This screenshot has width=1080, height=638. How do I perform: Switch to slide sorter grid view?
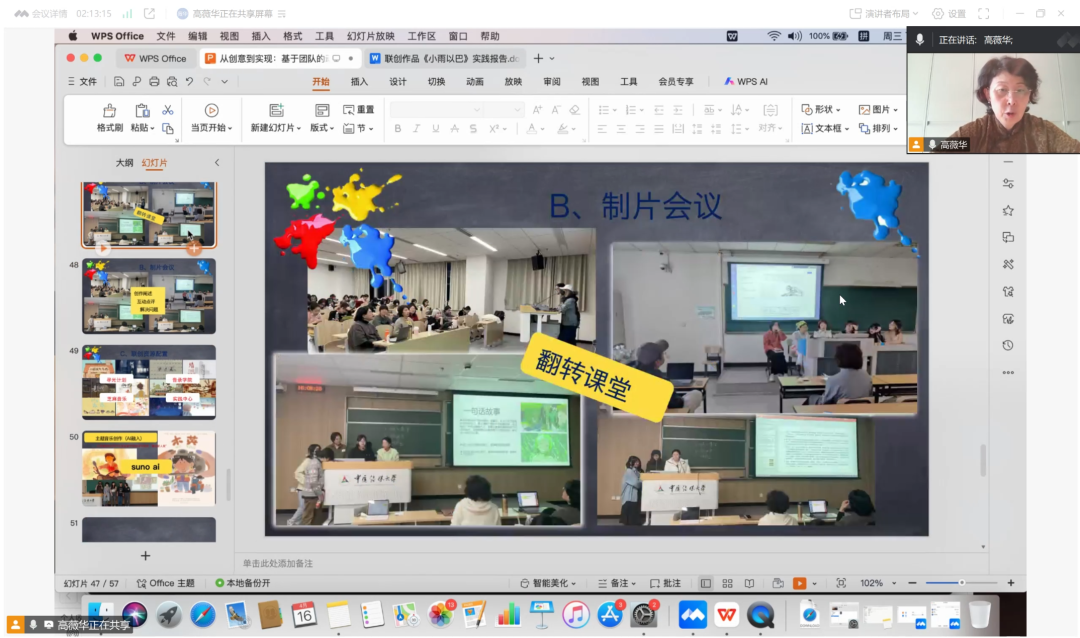click(x=728, y=583)
